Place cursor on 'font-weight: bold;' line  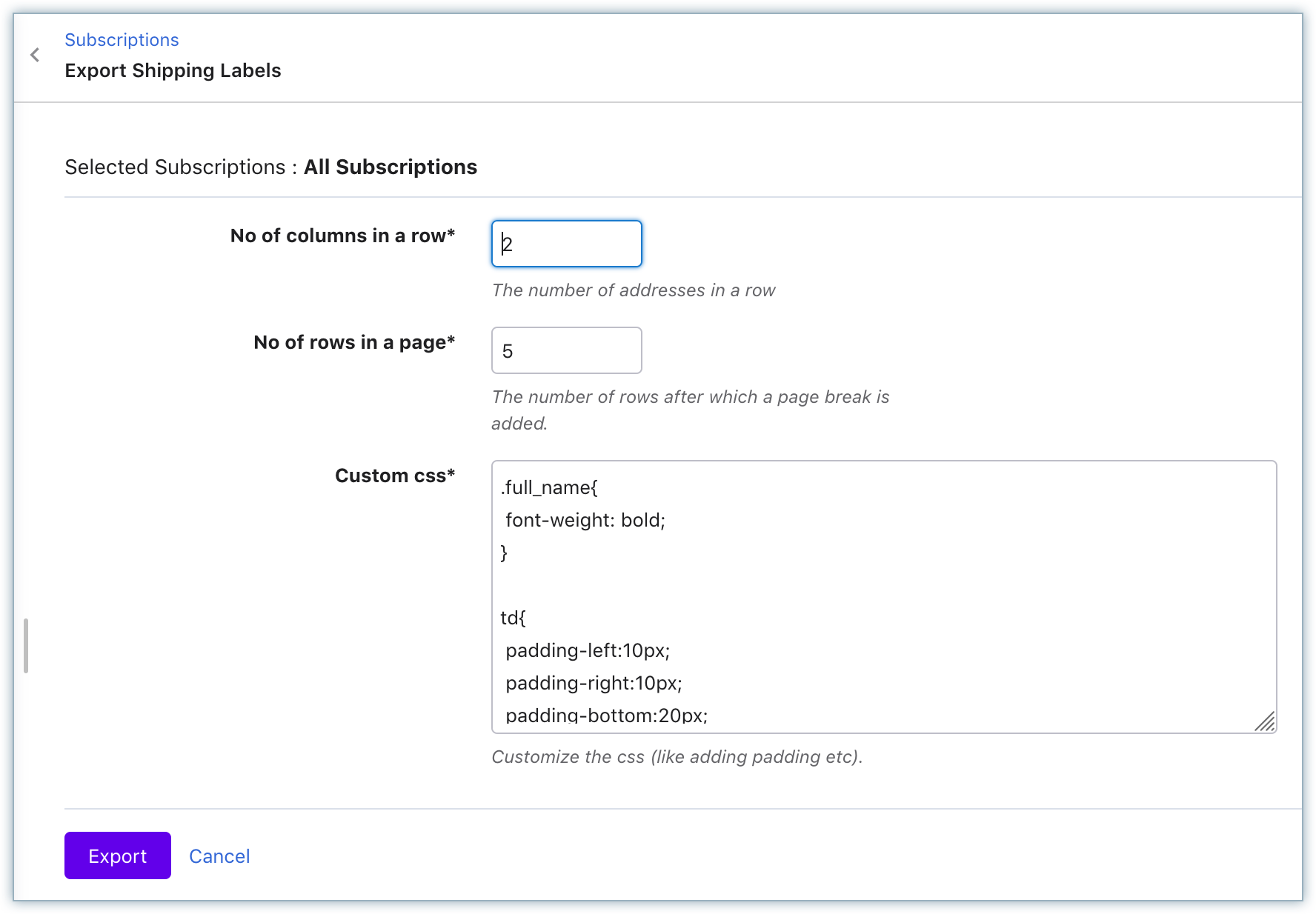(x=585, y=520)
